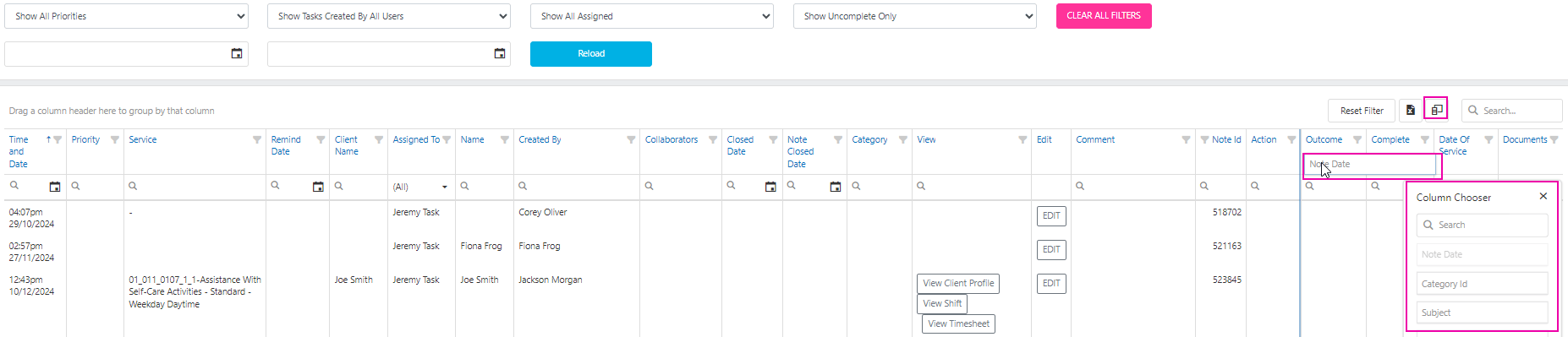Viewport: 1568px width, 337px height.
Task: Click EDIT for note 521163
Action: tap(1051, 250)
